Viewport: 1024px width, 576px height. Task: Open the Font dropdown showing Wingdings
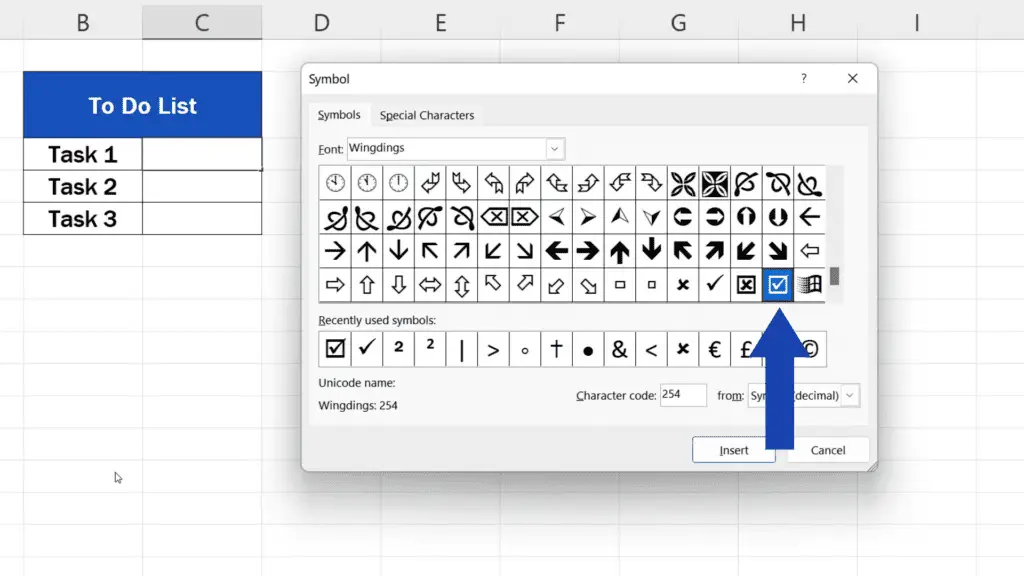[555, 149]
